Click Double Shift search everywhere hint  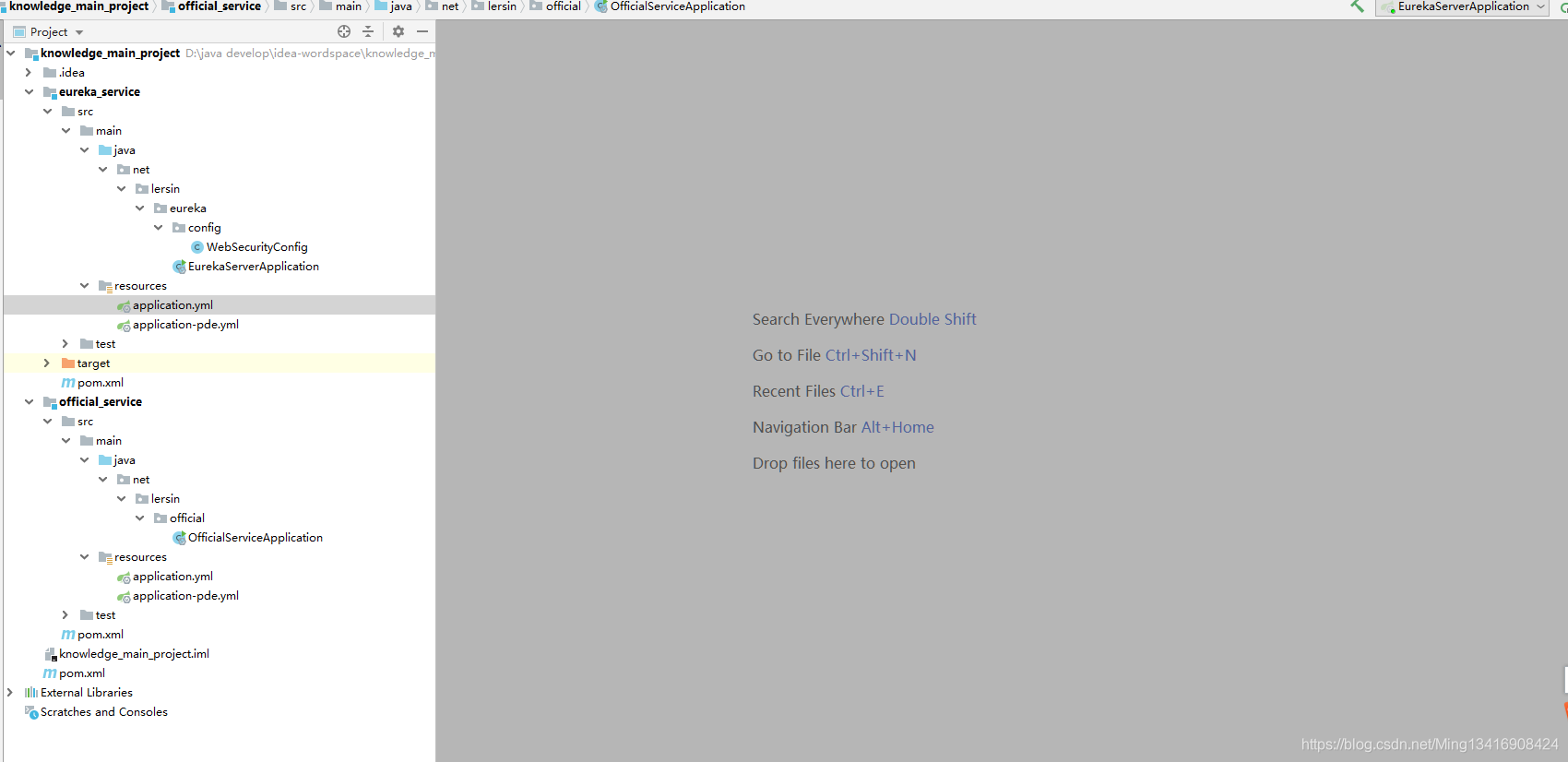pyautogui.click(x=932, y=319)
